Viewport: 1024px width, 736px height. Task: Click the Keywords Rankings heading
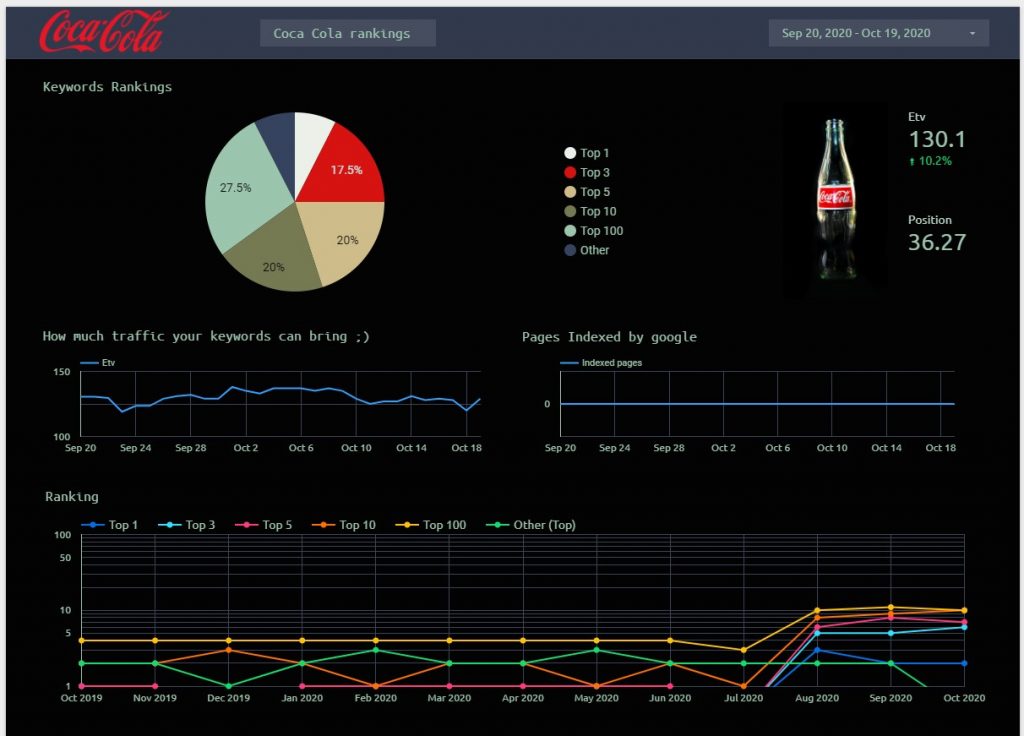107,87
